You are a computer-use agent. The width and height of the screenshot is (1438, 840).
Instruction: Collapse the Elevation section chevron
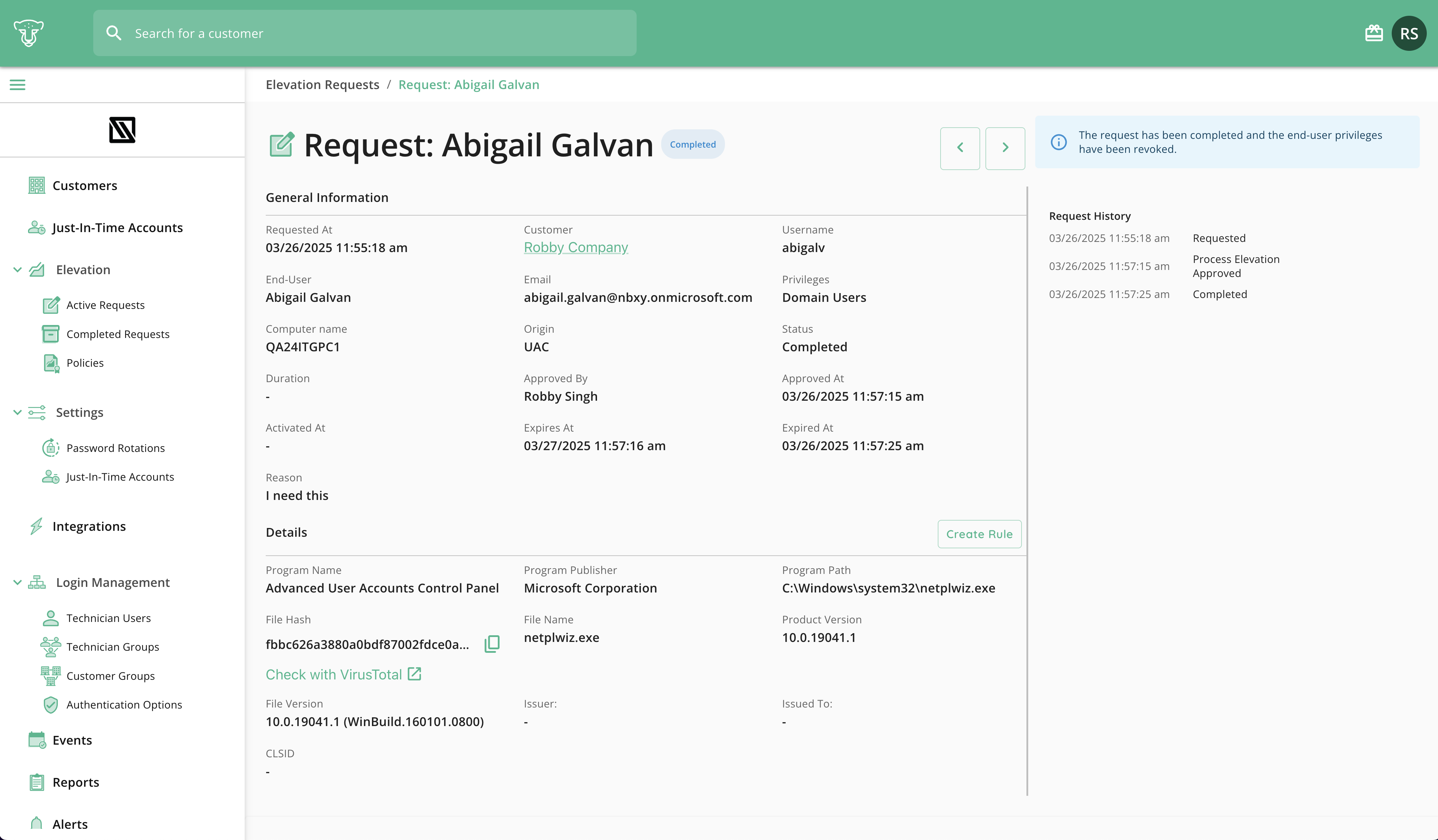coord(17,270)
